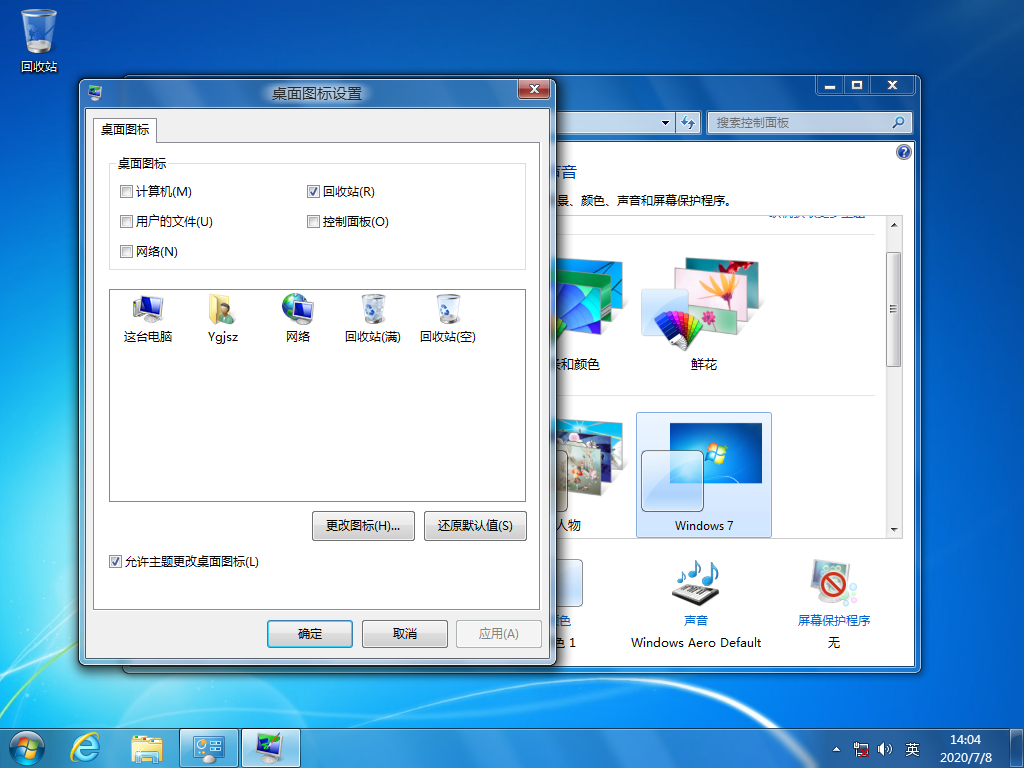The width and height of the screenshot is (1024, 768).
Task: Click the 还原默认值(S) button
Action: [475, 526]
